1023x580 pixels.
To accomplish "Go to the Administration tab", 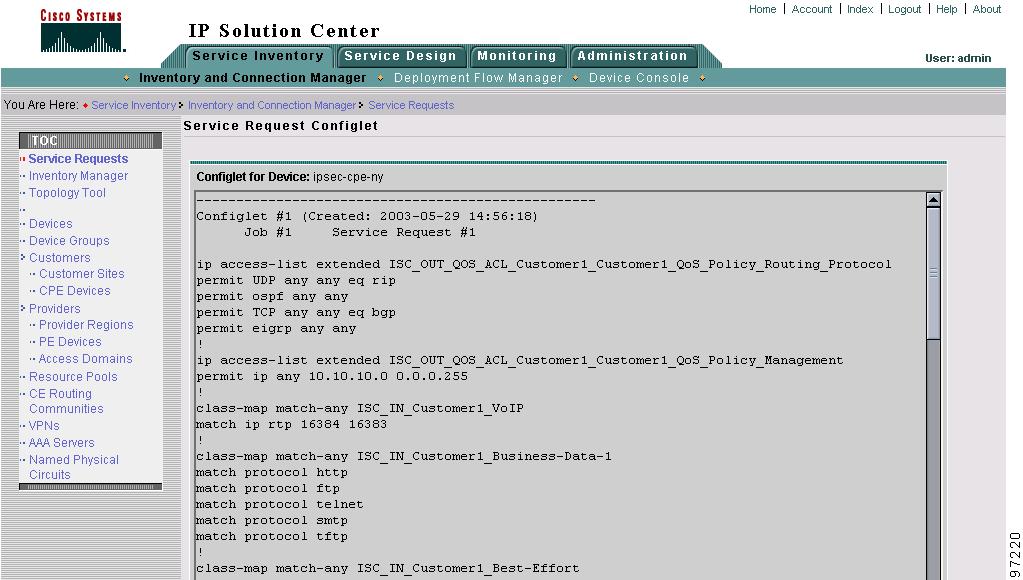I will [x=632, y=56].
